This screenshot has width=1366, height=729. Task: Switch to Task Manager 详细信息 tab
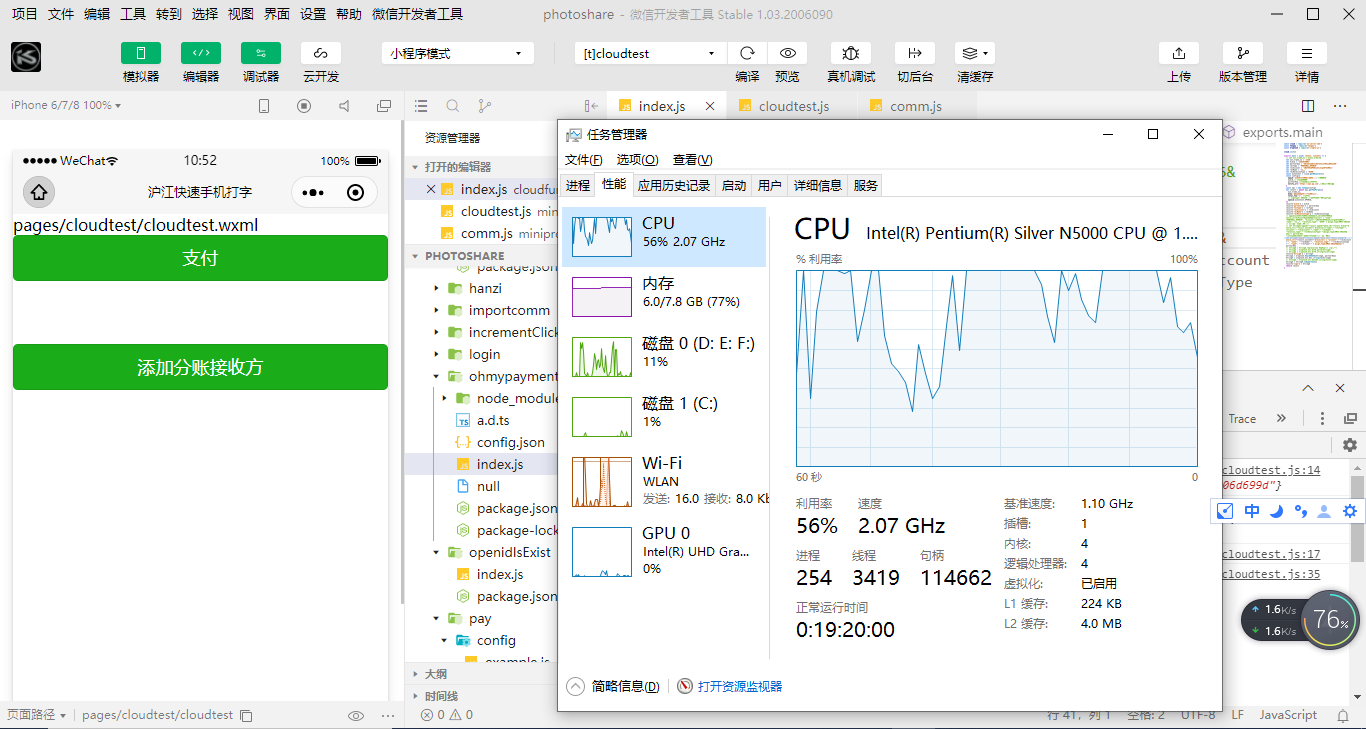point(817,185)
